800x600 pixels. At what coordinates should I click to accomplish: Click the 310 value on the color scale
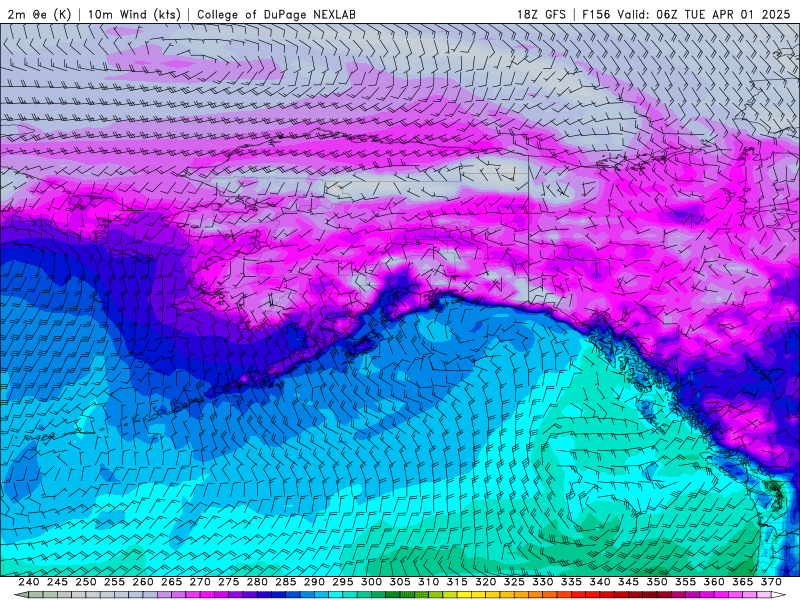[429, 582]
